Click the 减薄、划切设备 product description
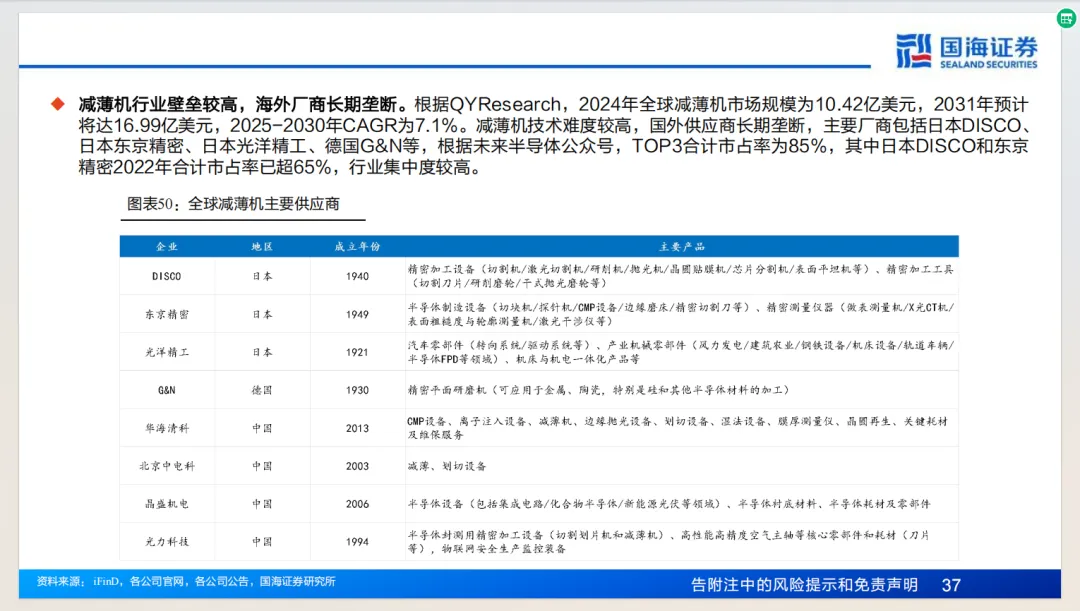This screenshot has height=611, width=1080. pyautogui.click(x=447, y=466)
